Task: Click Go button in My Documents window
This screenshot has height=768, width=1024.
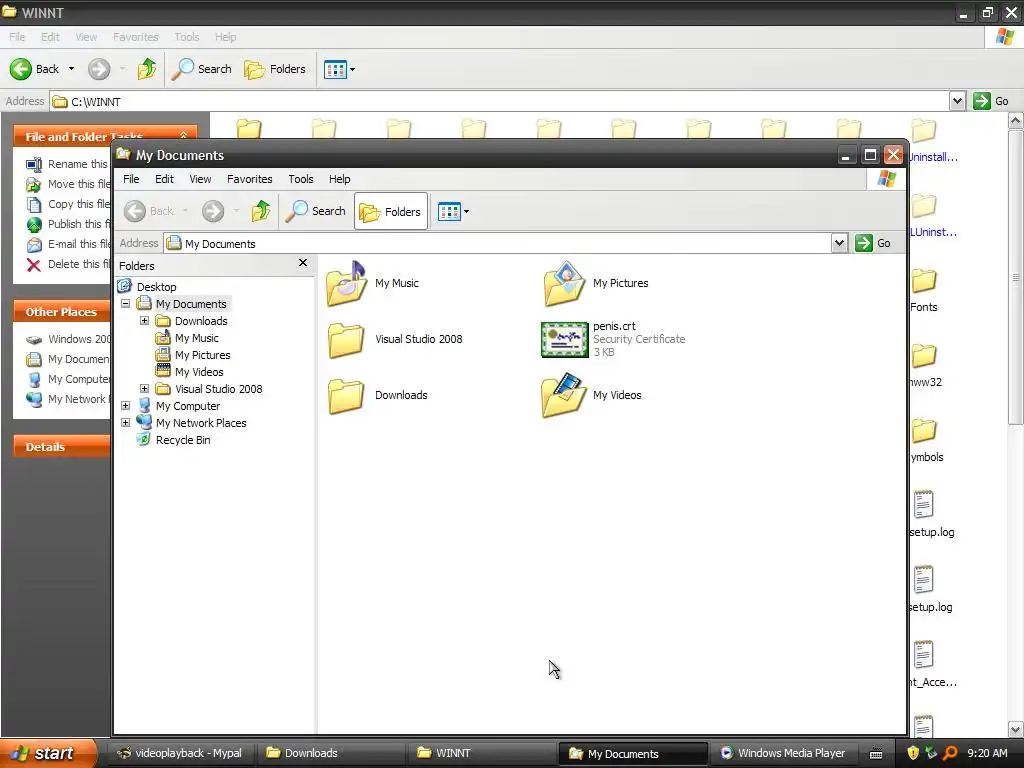Action: [874, 243]
